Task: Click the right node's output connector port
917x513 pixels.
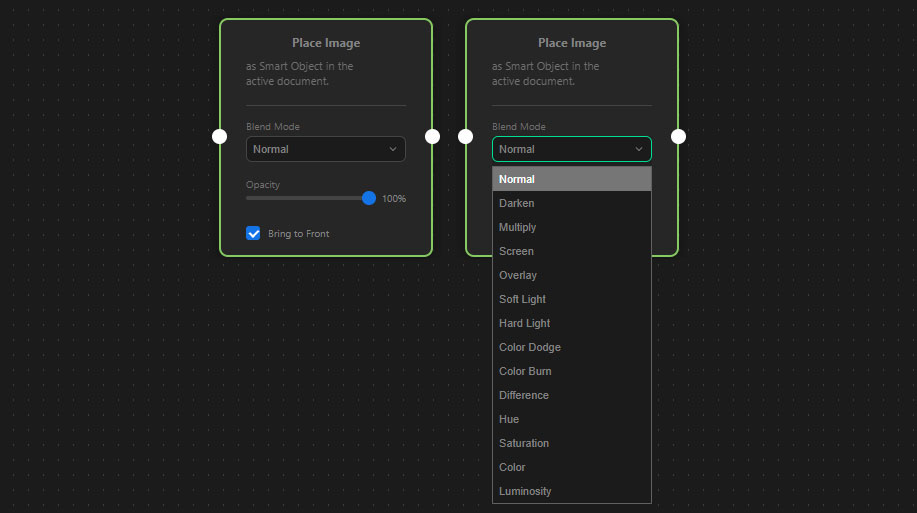Action: pyautogui.click(x=678, y=136)
